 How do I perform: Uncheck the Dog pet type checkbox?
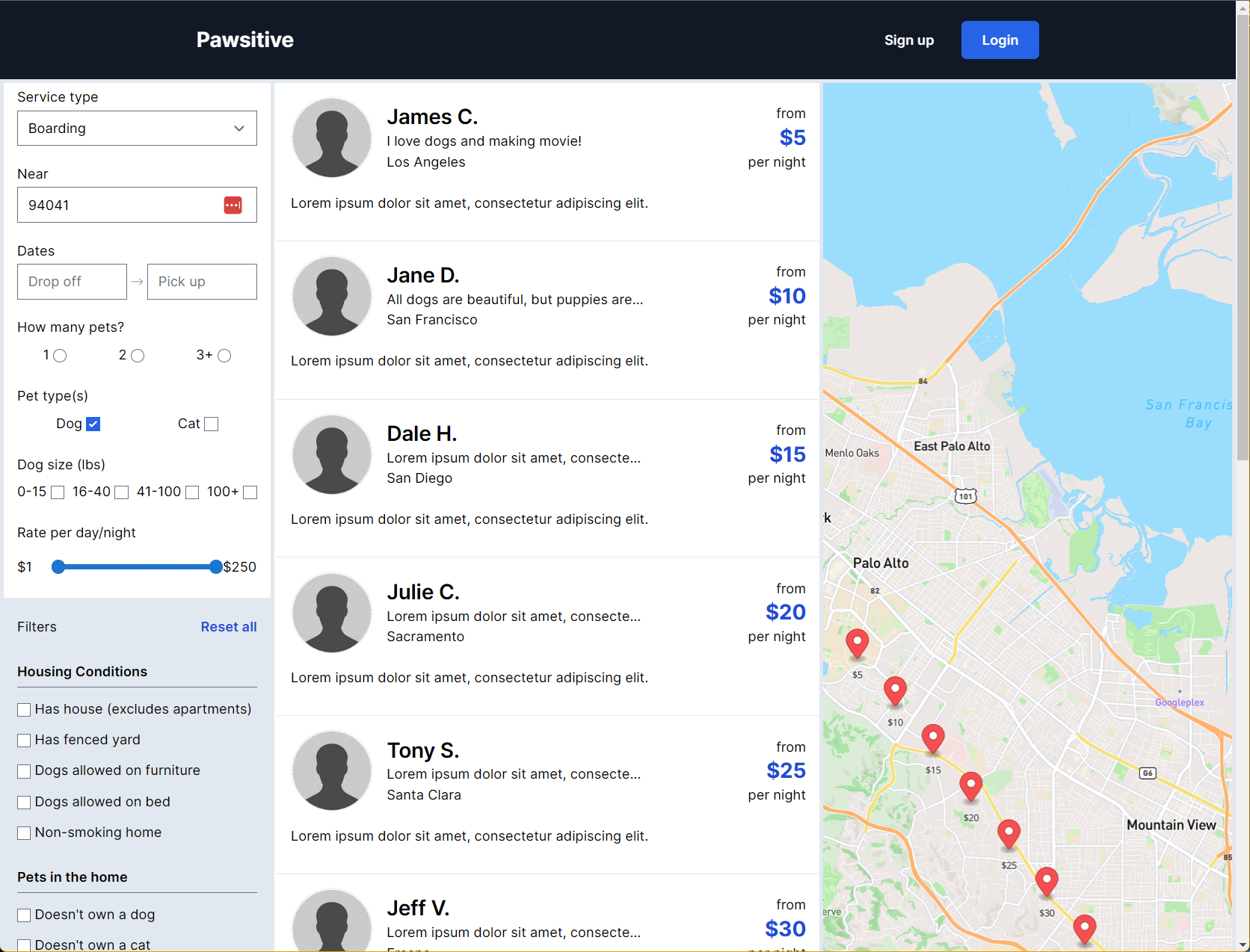point(93,424)
